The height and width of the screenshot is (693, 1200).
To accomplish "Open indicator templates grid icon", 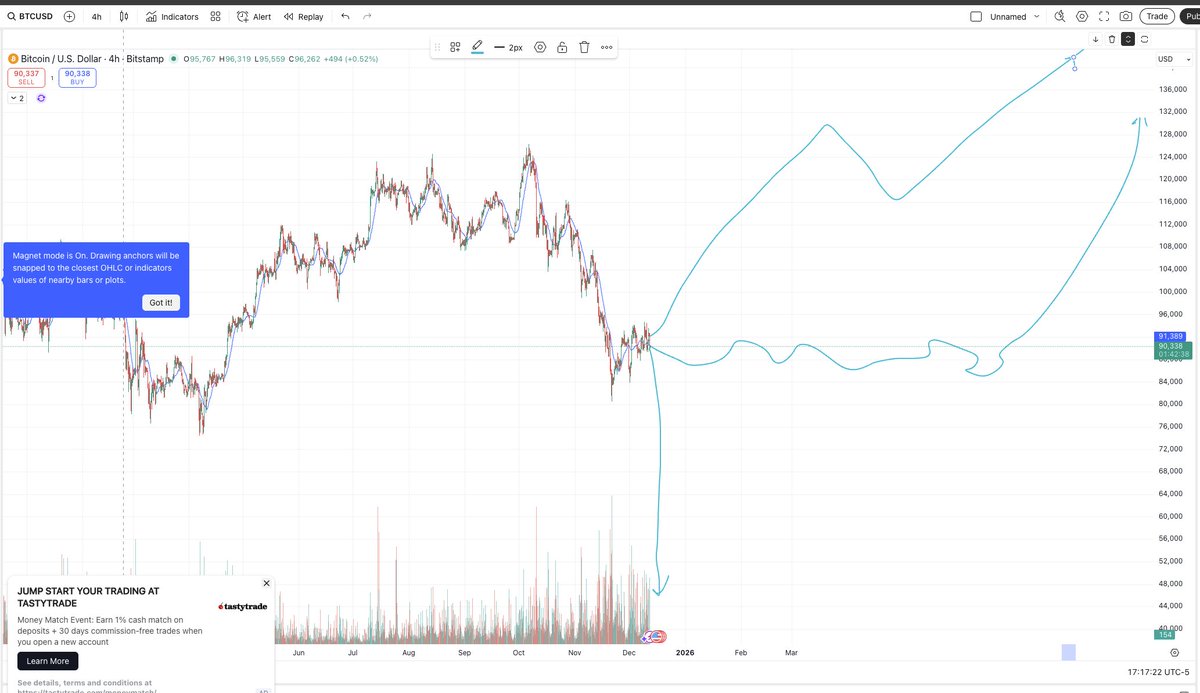I will pos(215,16).
